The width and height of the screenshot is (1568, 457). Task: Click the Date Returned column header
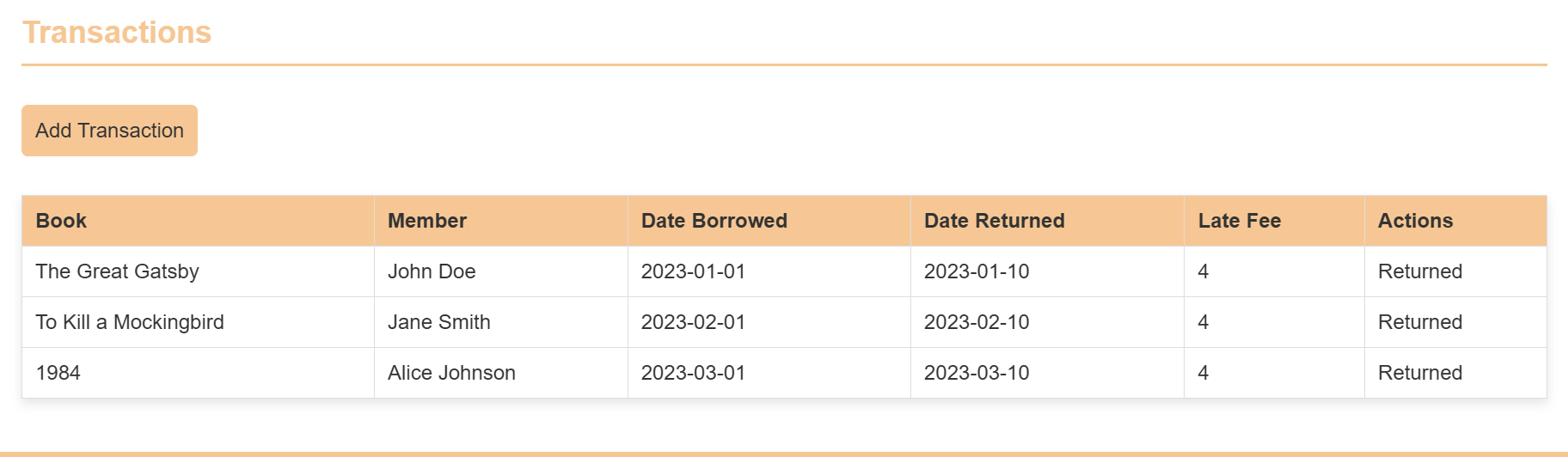[x=994, y=221]
